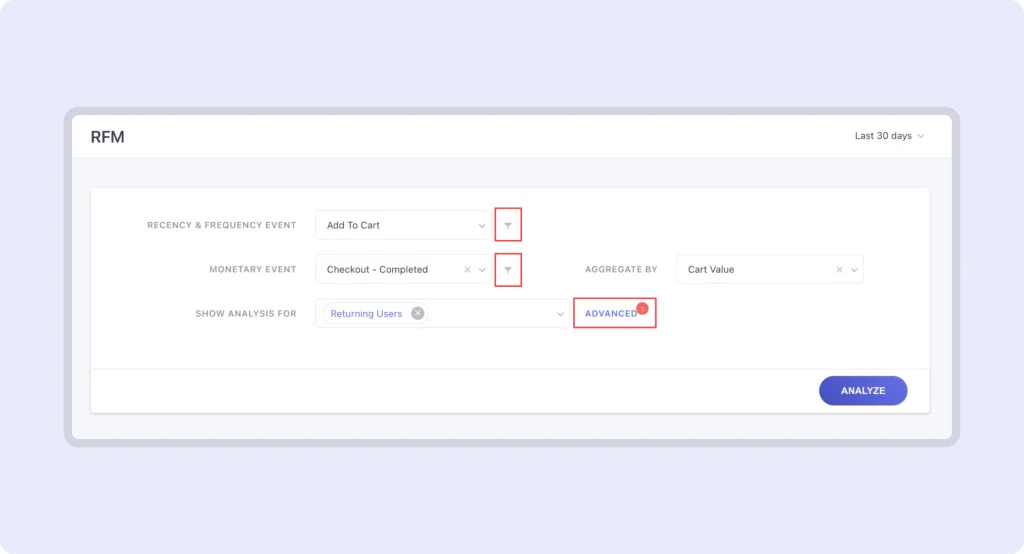Viewport: 1024px width, 554px height.
Task: Click the RFM page title
Action: pyautogui.click(x=108, y=137)
